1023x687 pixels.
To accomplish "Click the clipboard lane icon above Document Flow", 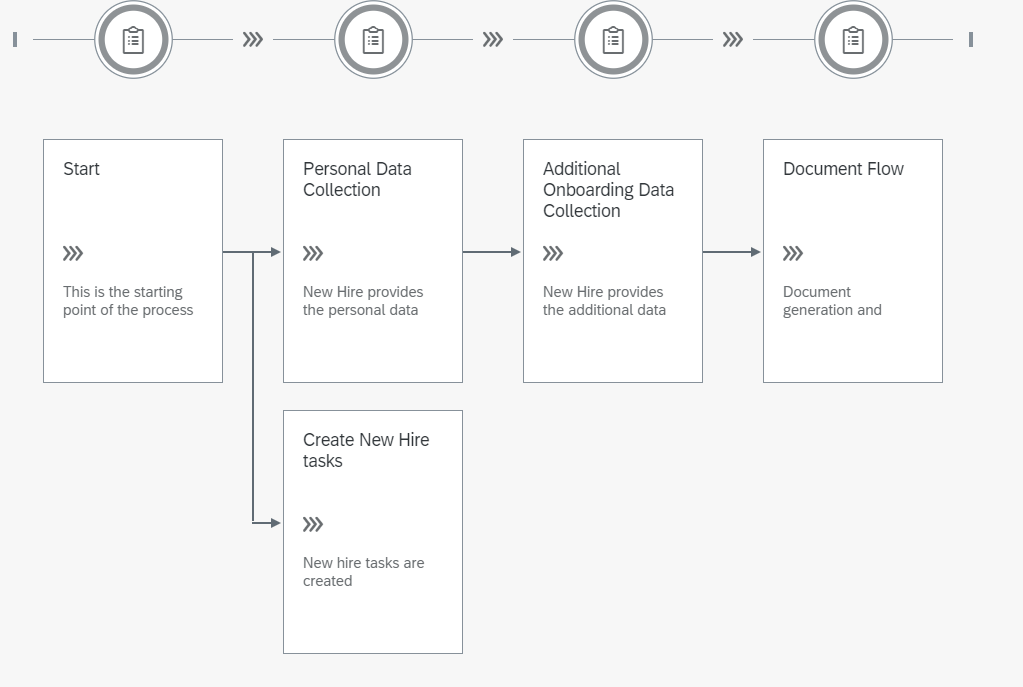I will pos(853,40).
